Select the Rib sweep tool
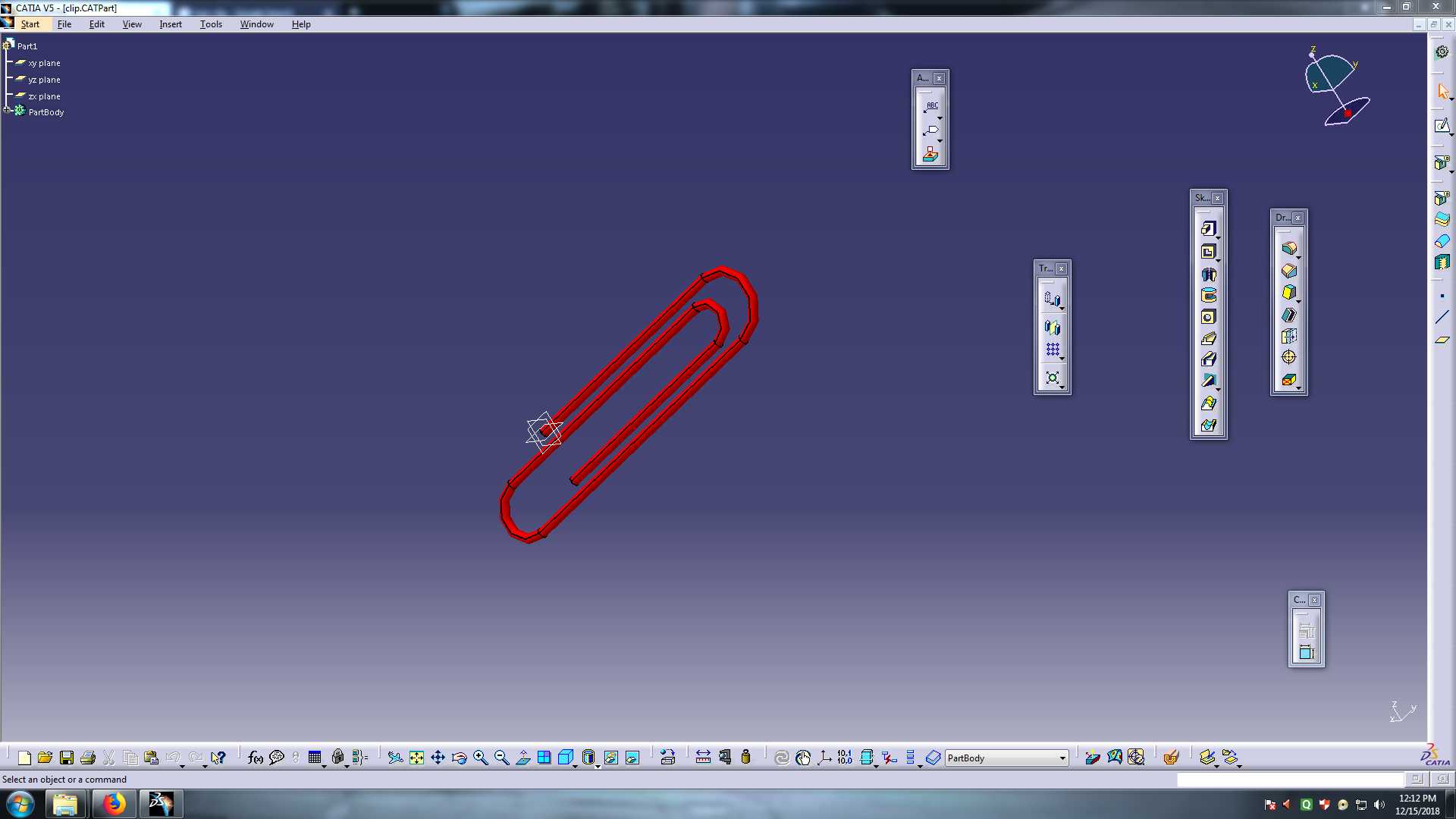 1208,338
